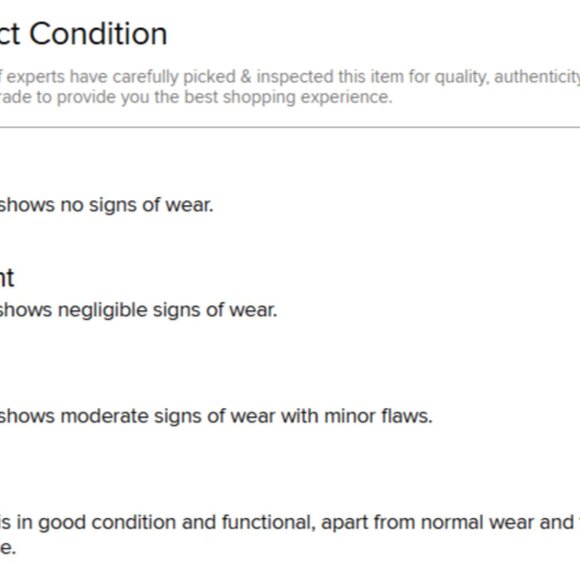Click the word "authenticity" in gray description
This screenshot has height=580, width=580.
click(537, 77)
